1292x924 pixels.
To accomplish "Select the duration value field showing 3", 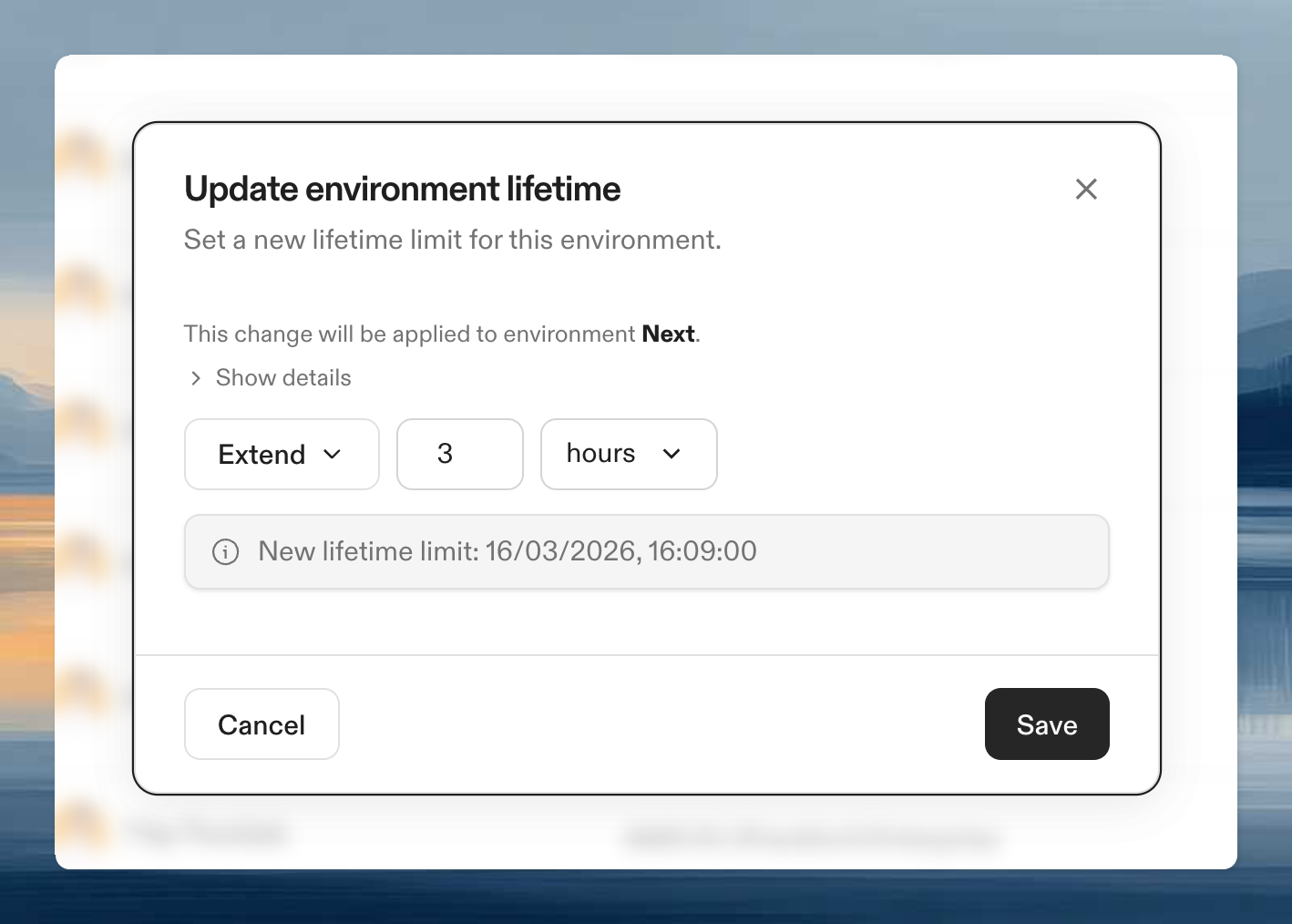I will 459,454.
